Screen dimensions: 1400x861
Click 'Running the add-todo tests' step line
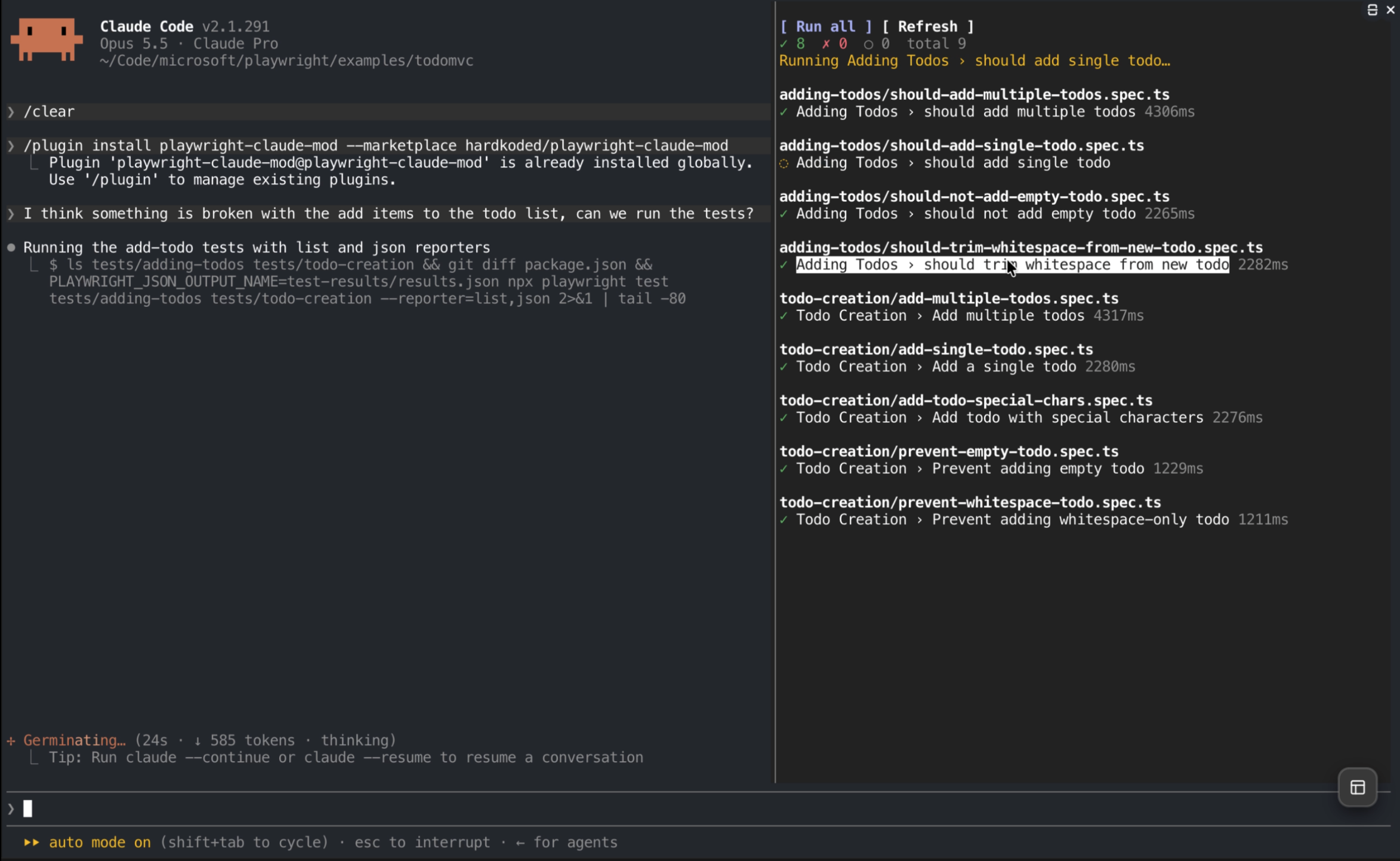(x=257, y=247)
